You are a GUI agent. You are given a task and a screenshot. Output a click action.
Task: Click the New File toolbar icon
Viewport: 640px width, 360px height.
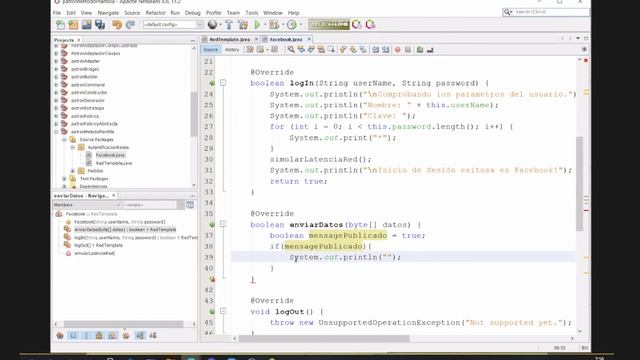[x=60, y=24]
